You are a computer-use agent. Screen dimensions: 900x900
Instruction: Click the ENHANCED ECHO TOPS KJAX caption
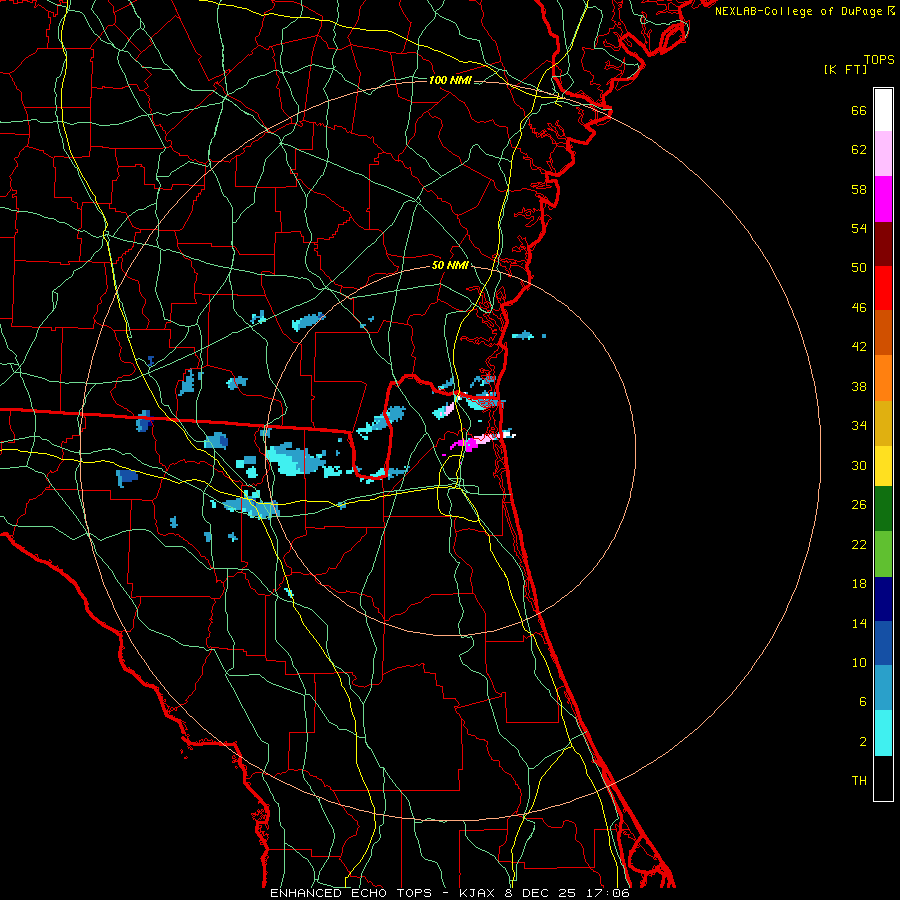(449, 893)
